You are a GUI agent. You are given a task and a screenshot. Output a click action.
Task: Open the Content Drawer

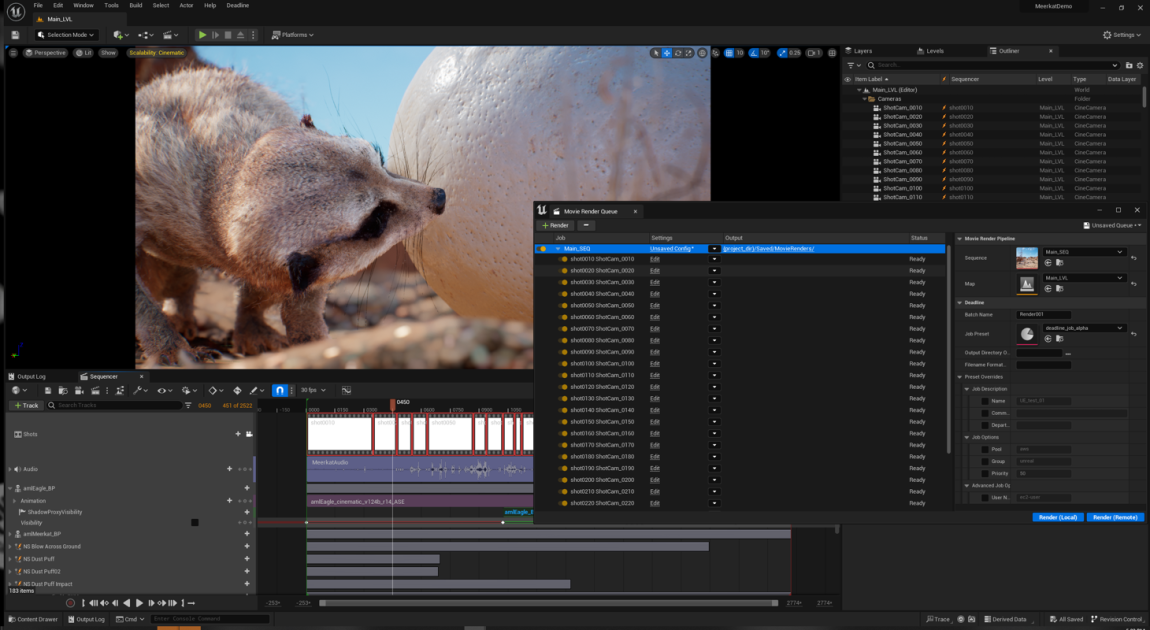(x=33, y=619)
